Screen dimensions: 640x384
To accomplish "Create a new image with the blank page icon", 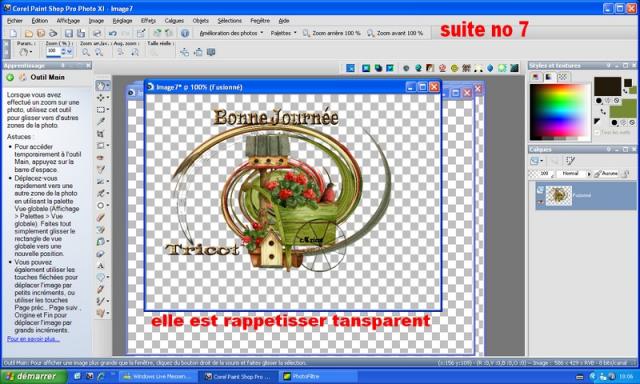I will pos(13,33).
